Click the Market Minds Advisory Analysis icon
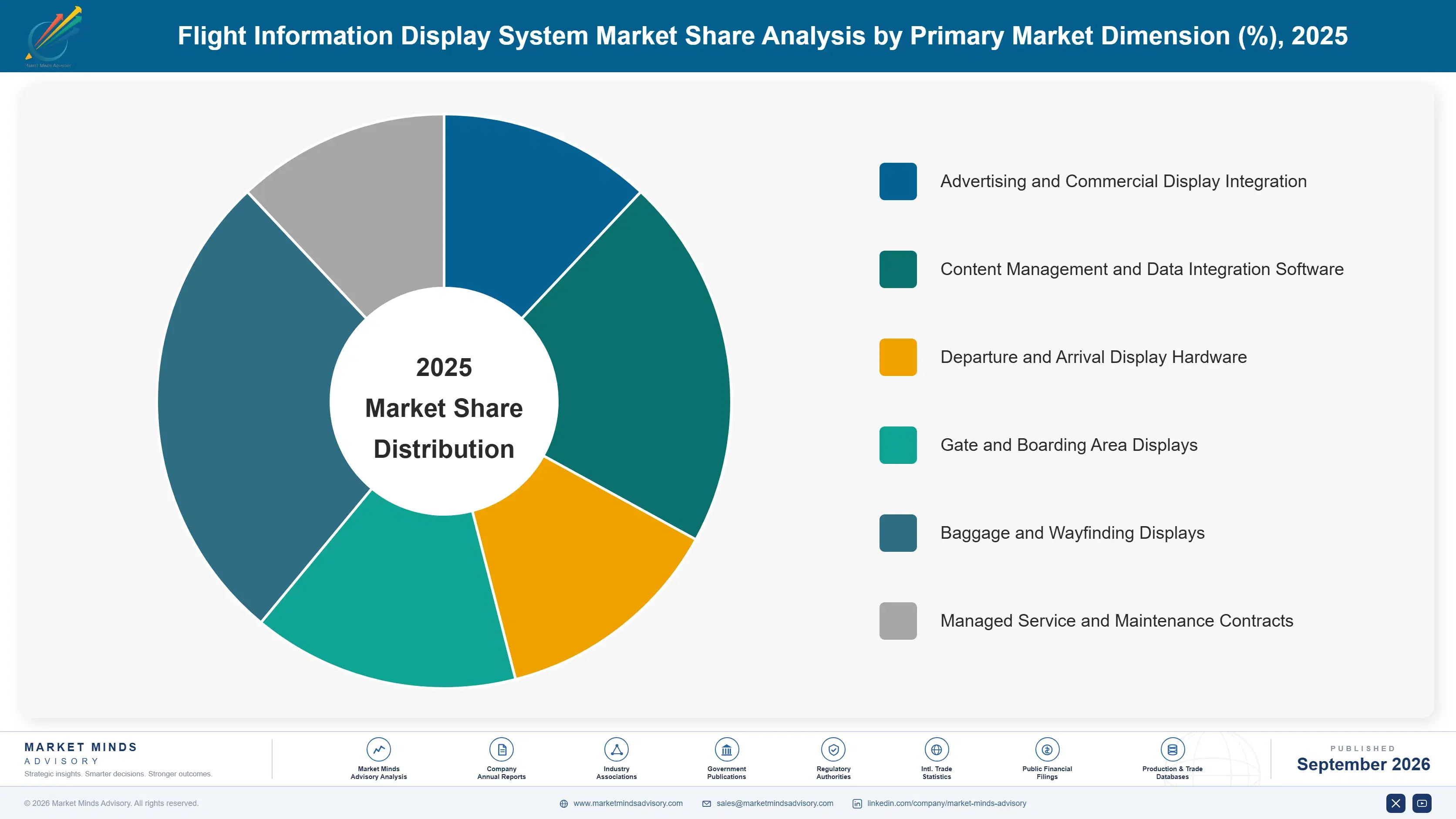The image size is (1456, 819). [x=378, y=749]
